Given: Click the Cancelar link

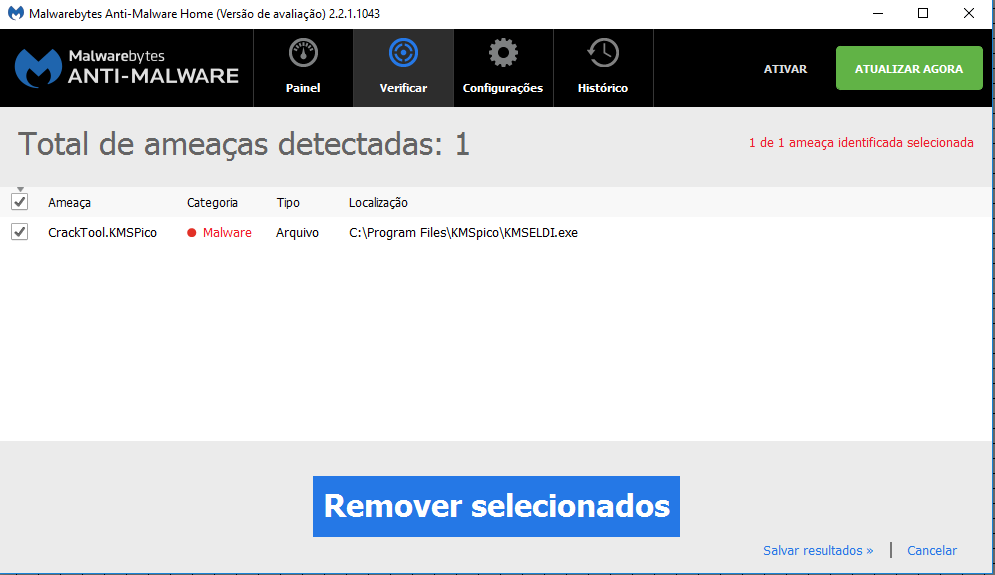Looking at the screenshot, I should tap(932, 550).
